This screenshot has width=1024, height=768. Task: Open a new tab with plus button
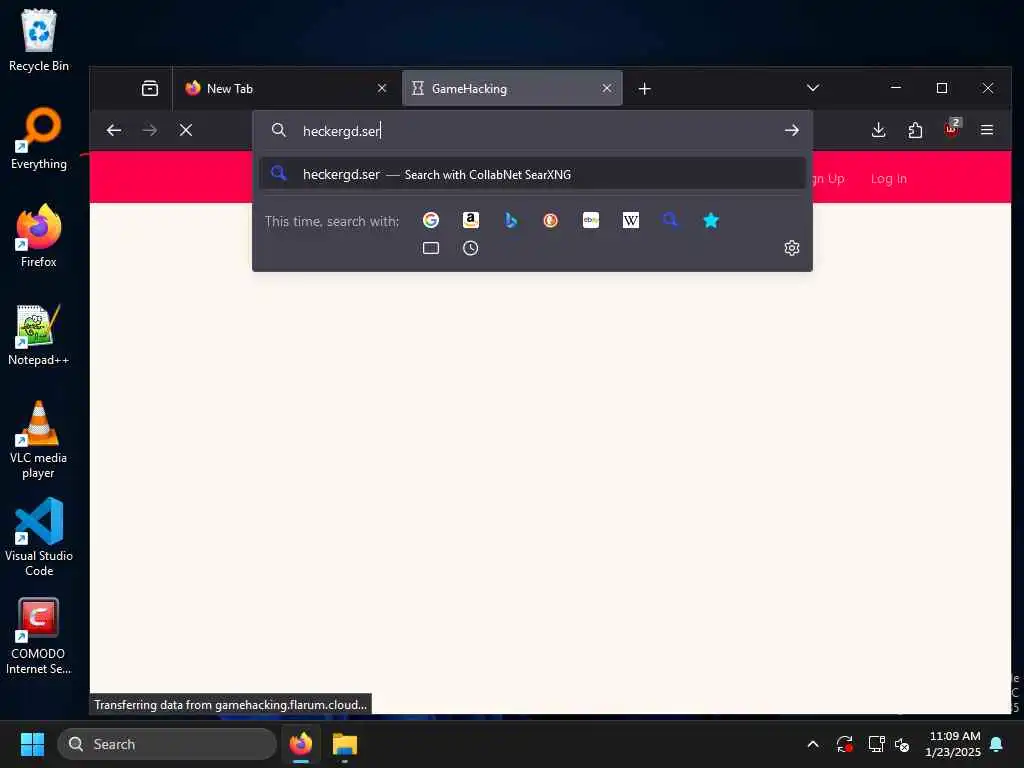[645, 88]
